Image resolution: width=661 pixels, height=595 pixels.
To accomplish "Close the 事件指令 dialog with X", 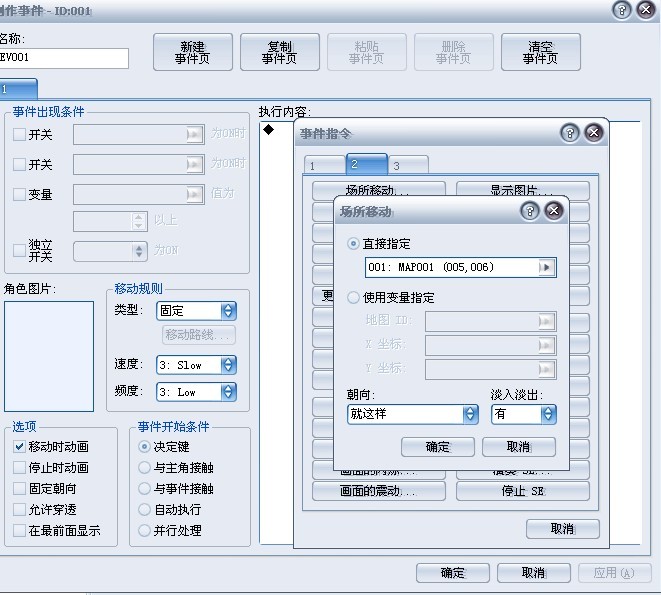I will click(594, 133).
